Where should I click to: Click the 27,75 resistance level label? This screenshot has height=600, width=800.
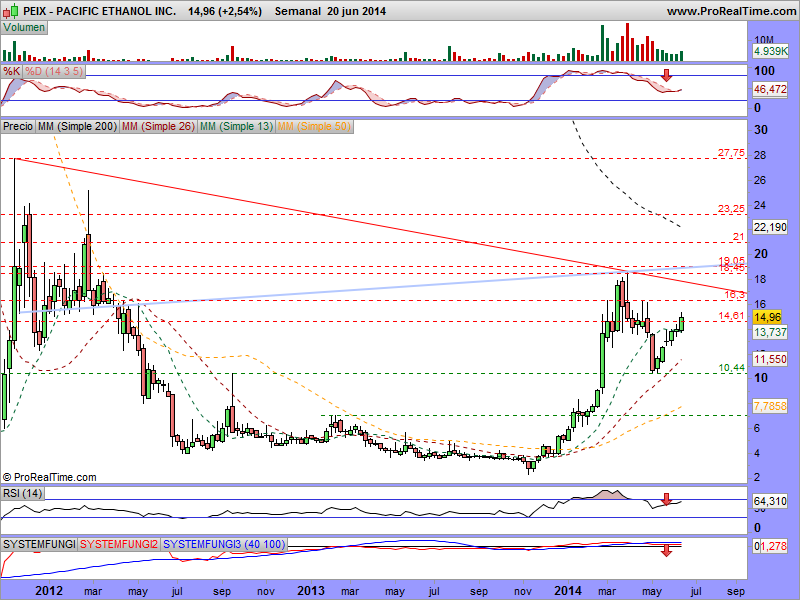(x=731, y=153)
